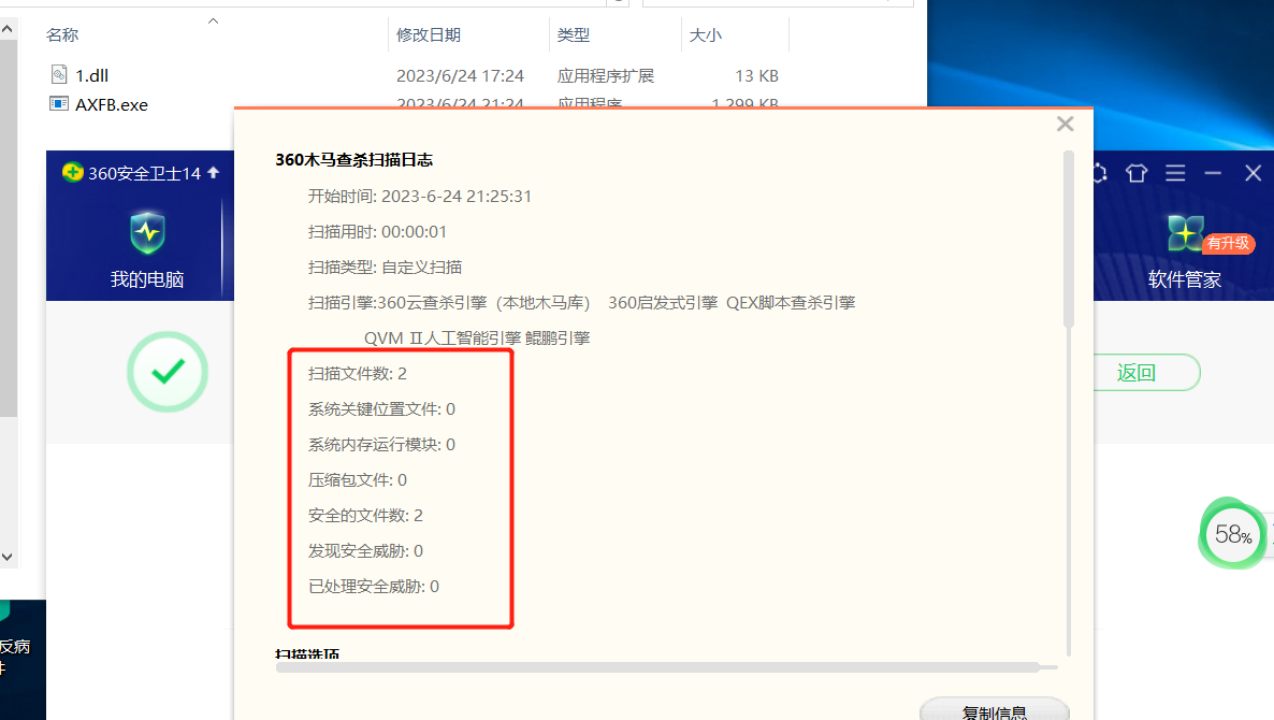Click the 扫描文件数: 2 line
This screenshot has width=1274, height=720.
357,373
